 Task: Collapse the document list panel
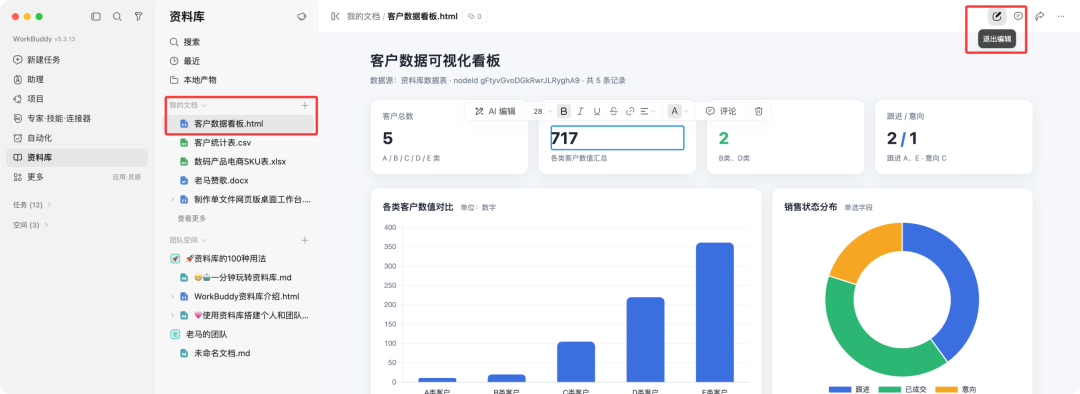point(335,16)
